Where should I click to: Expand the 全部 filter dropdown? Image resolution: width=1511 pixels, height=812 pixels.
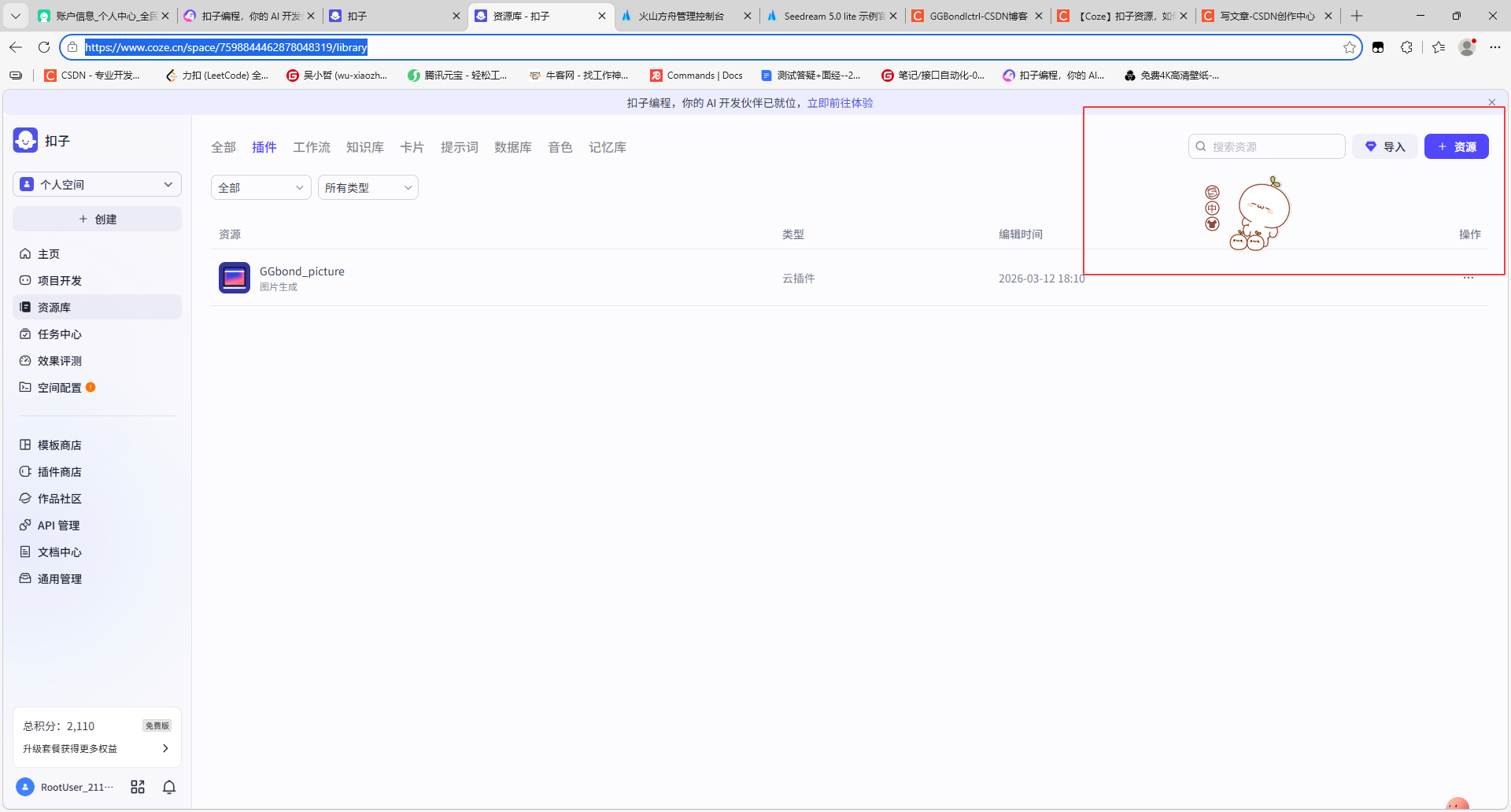point(261,187)
